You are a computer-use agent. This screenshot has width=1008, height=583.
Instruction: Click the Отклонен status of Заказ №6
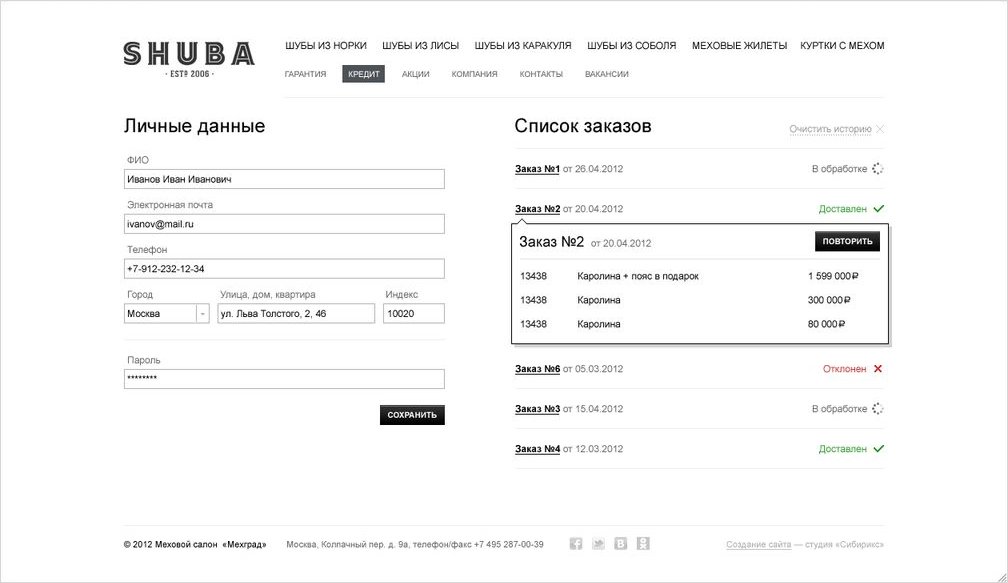point(845,369)
